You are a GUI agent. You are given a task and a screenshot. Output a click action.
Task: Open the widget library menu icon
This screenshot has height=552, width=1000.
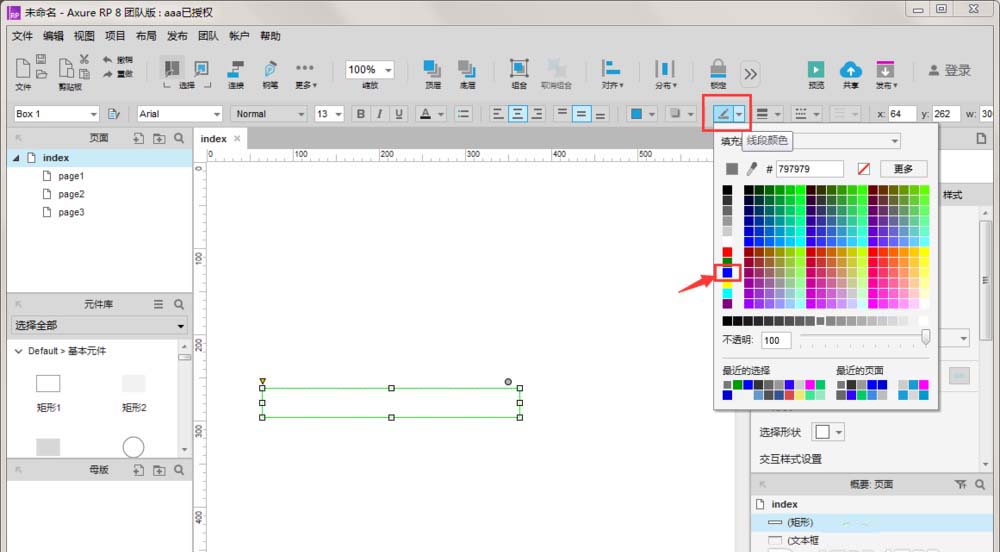pos(158,305)
